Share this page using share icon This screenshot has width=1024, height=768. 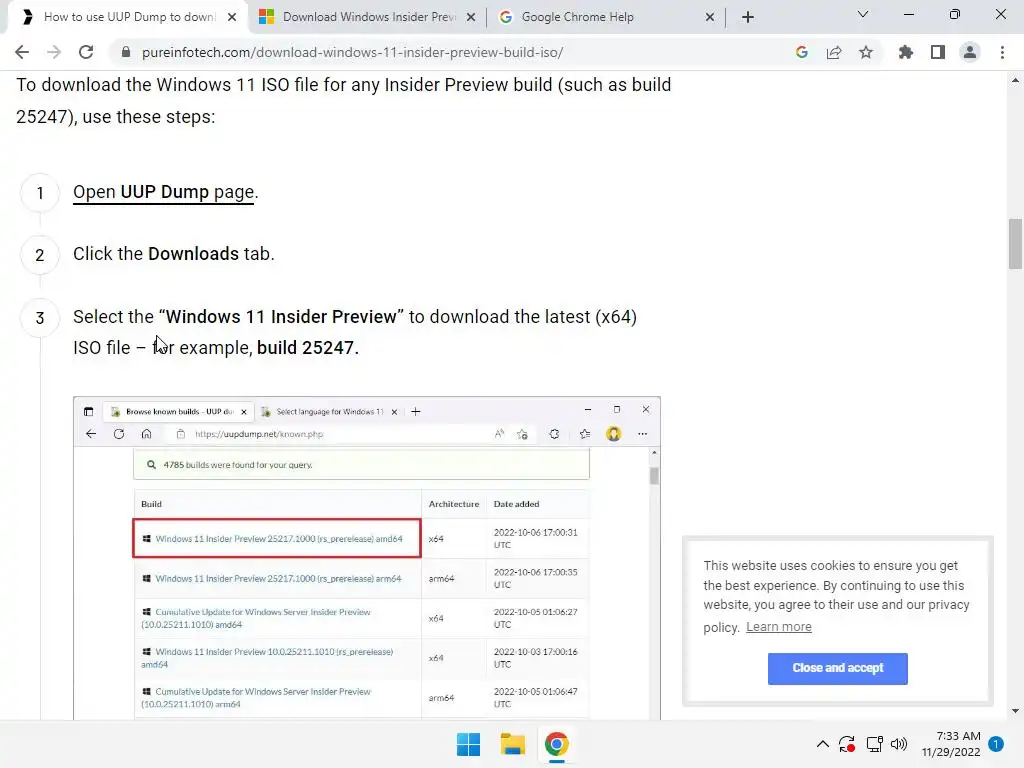click(x=834, y=52)
